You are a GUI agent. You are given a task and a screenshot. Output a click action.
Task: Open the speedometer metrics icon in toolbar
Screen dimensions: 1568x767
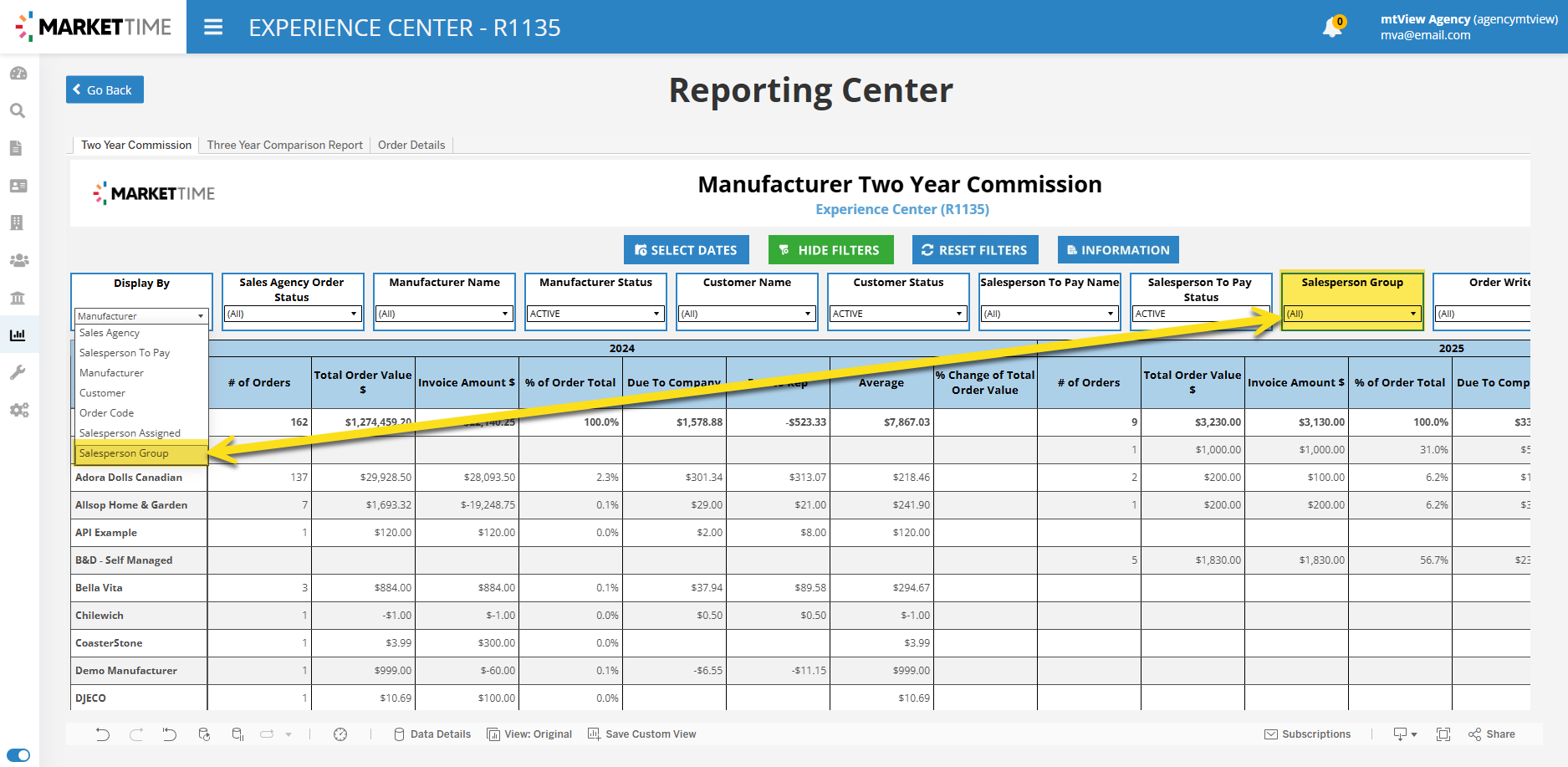(340, 734)
